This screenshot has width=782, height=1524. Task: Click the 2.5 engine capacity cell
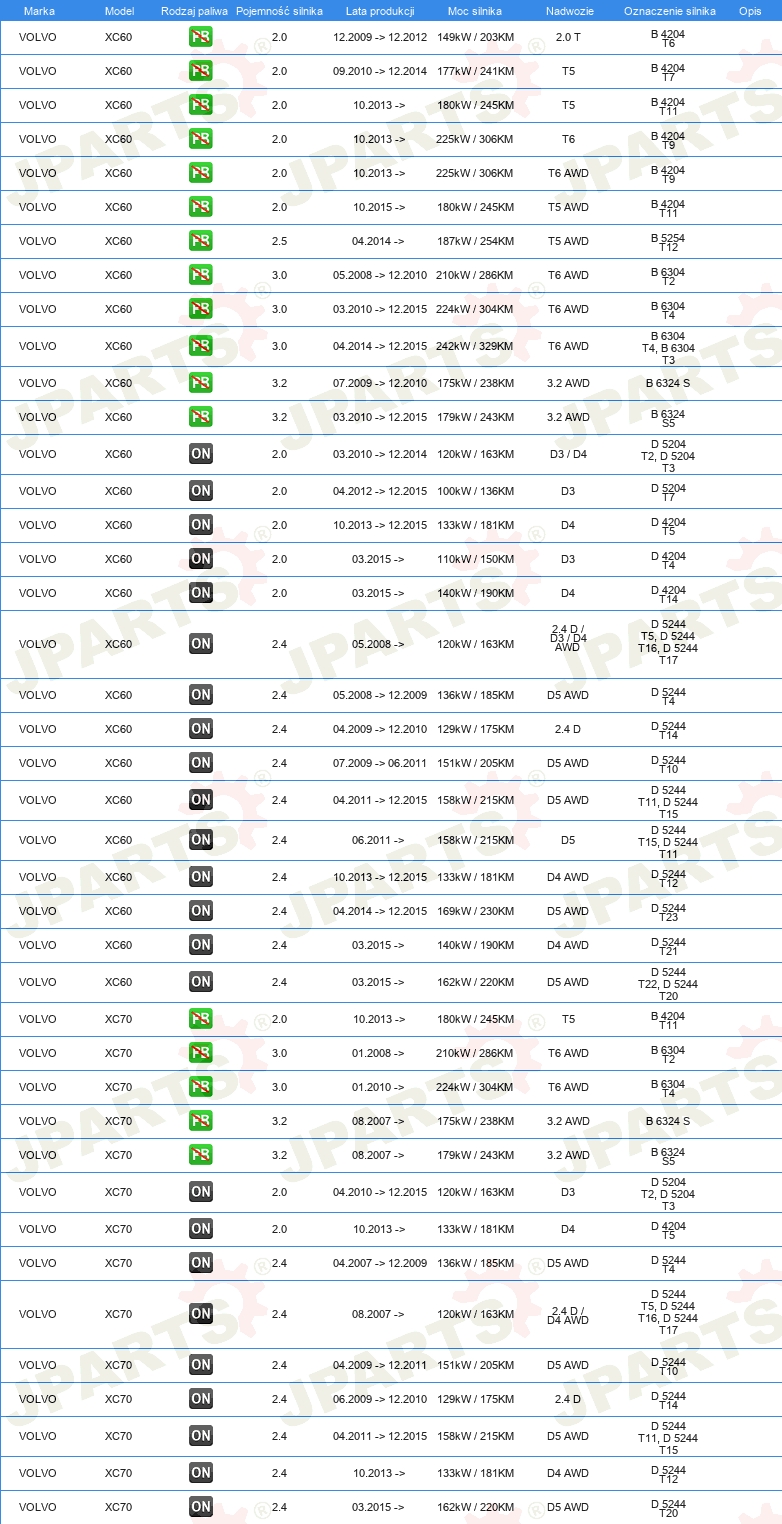279,241
